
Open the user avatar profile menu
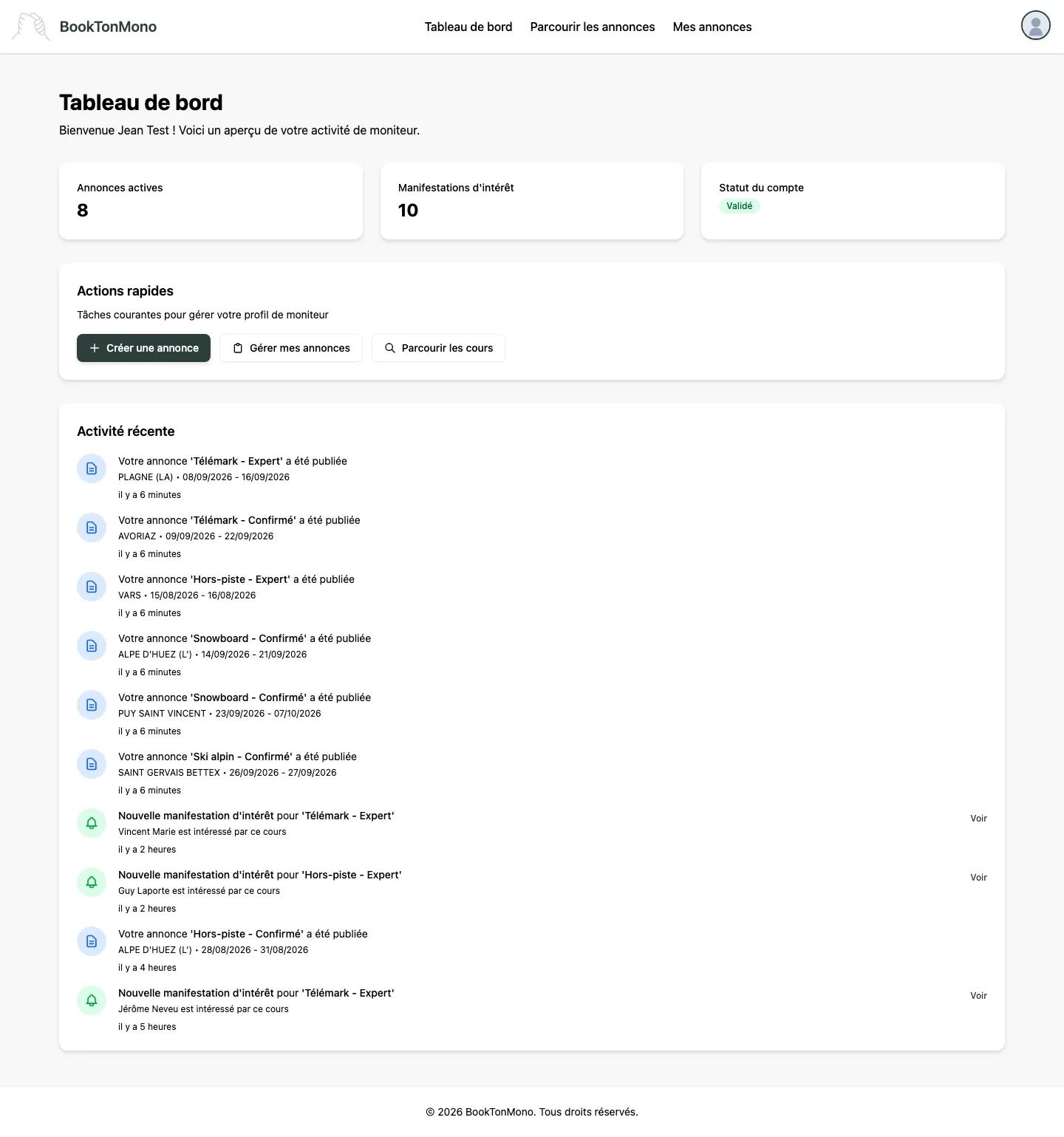pos(1035,25)
